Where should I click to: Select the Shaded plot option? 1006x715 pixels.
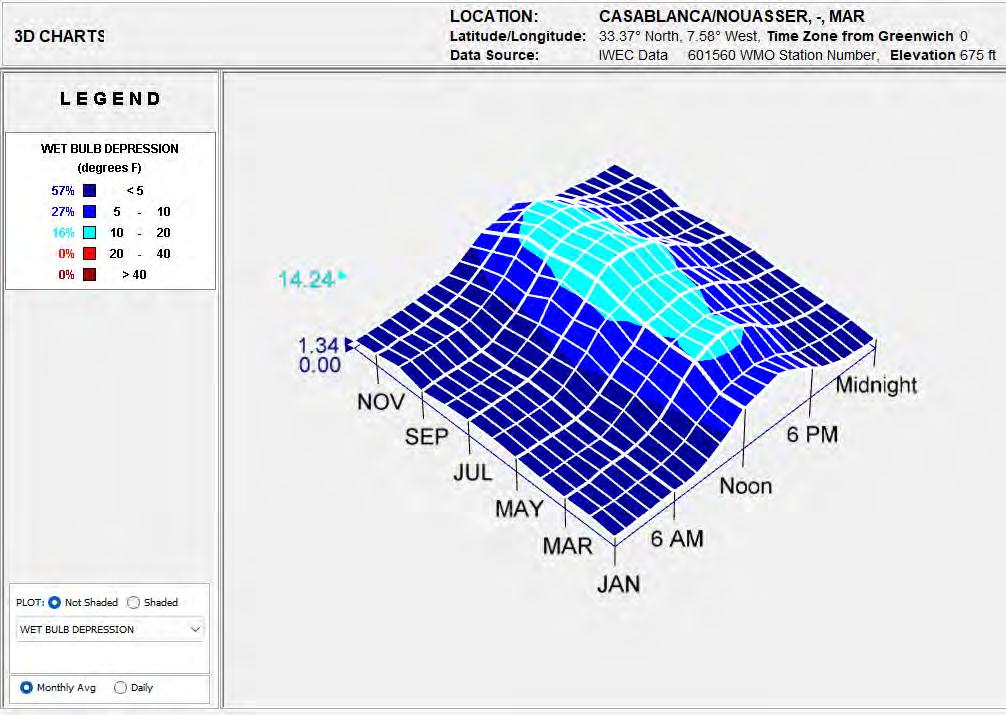[133, 602]
